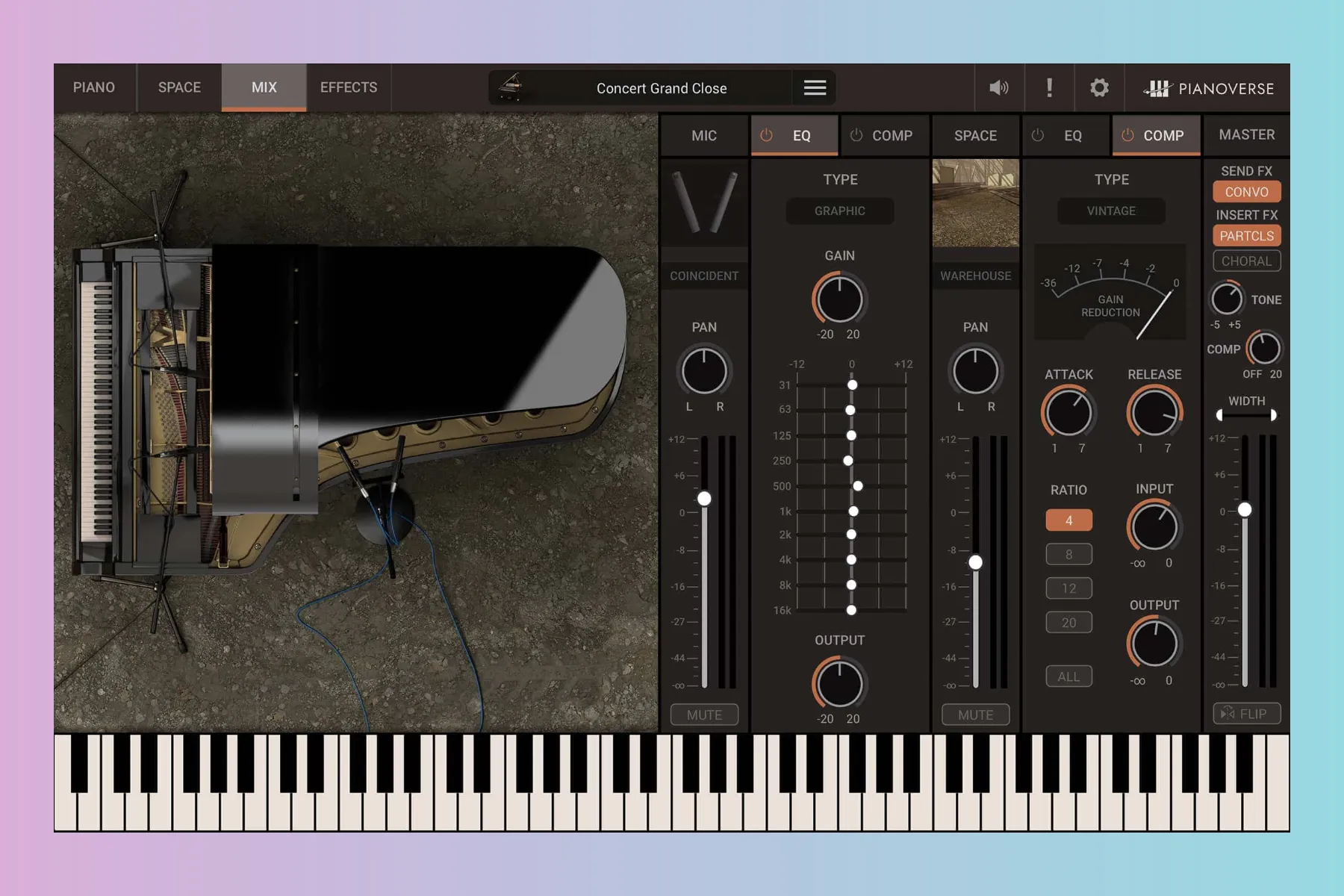Screen dimensions: 1344x896
Task: Open the settings gear icon
Action: click(1099, 88)
